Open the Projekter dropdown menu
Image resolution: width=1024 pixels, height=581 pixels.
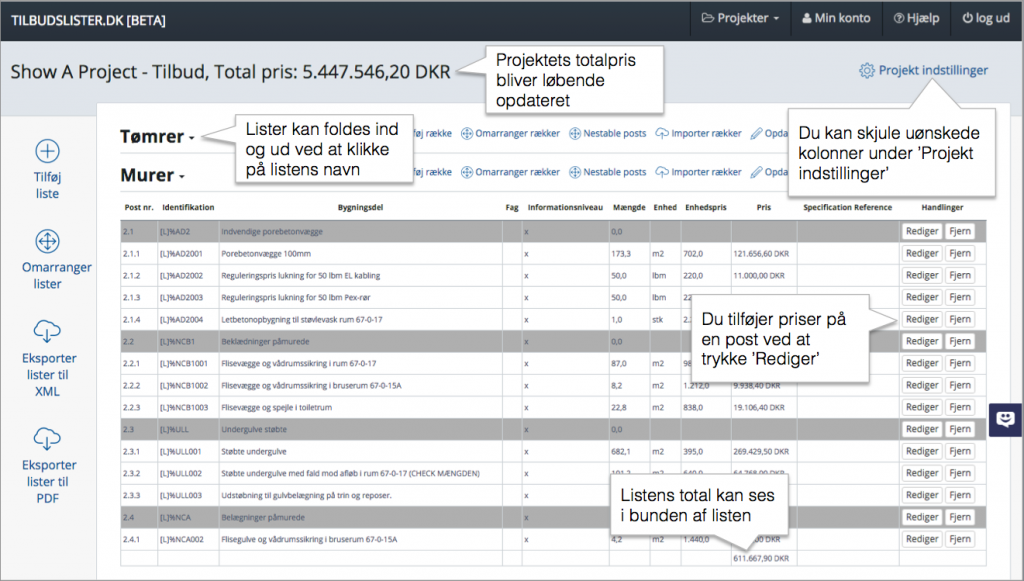741,18
